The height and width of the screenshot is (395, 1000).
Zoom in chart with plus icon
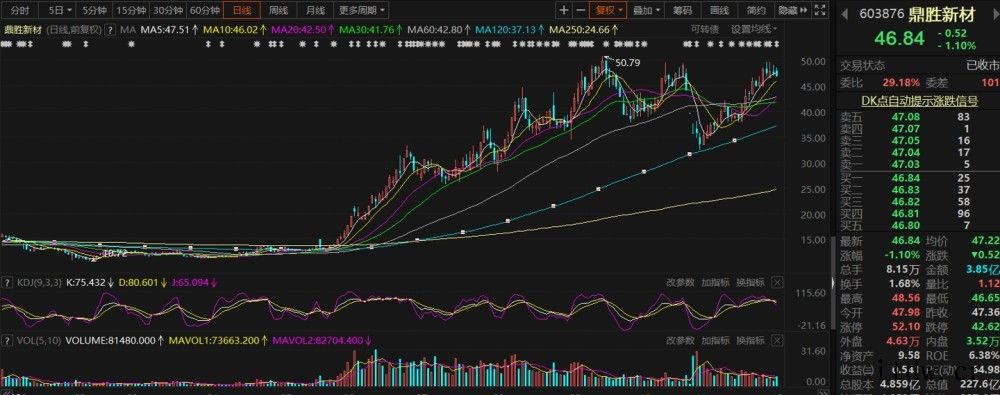pos(564,10)
